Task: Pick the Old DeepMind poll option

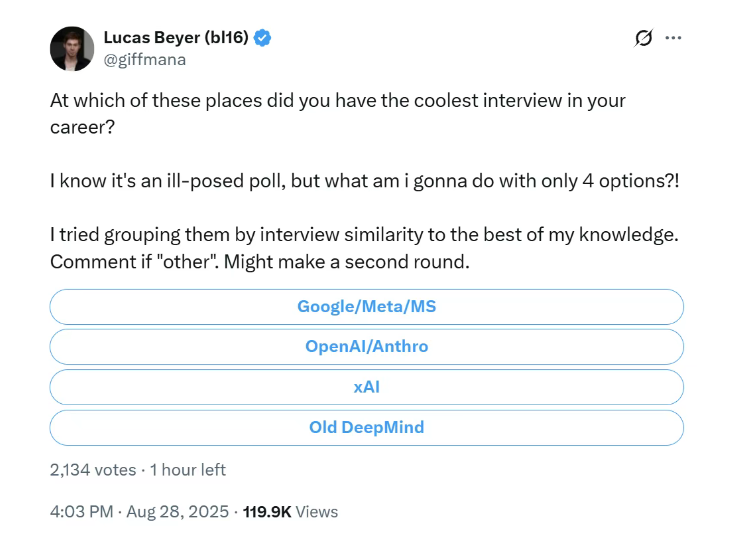Action: (366, 428)
